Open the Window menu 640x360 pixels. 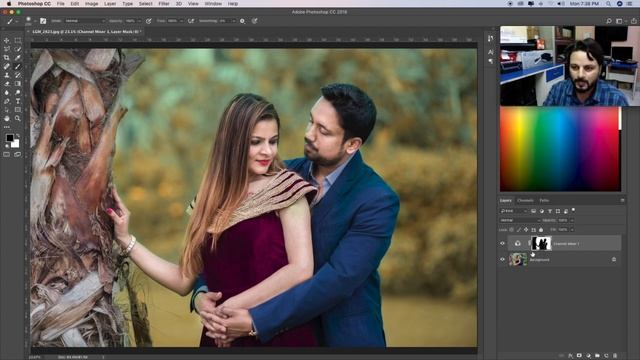[x=213, y=4]
